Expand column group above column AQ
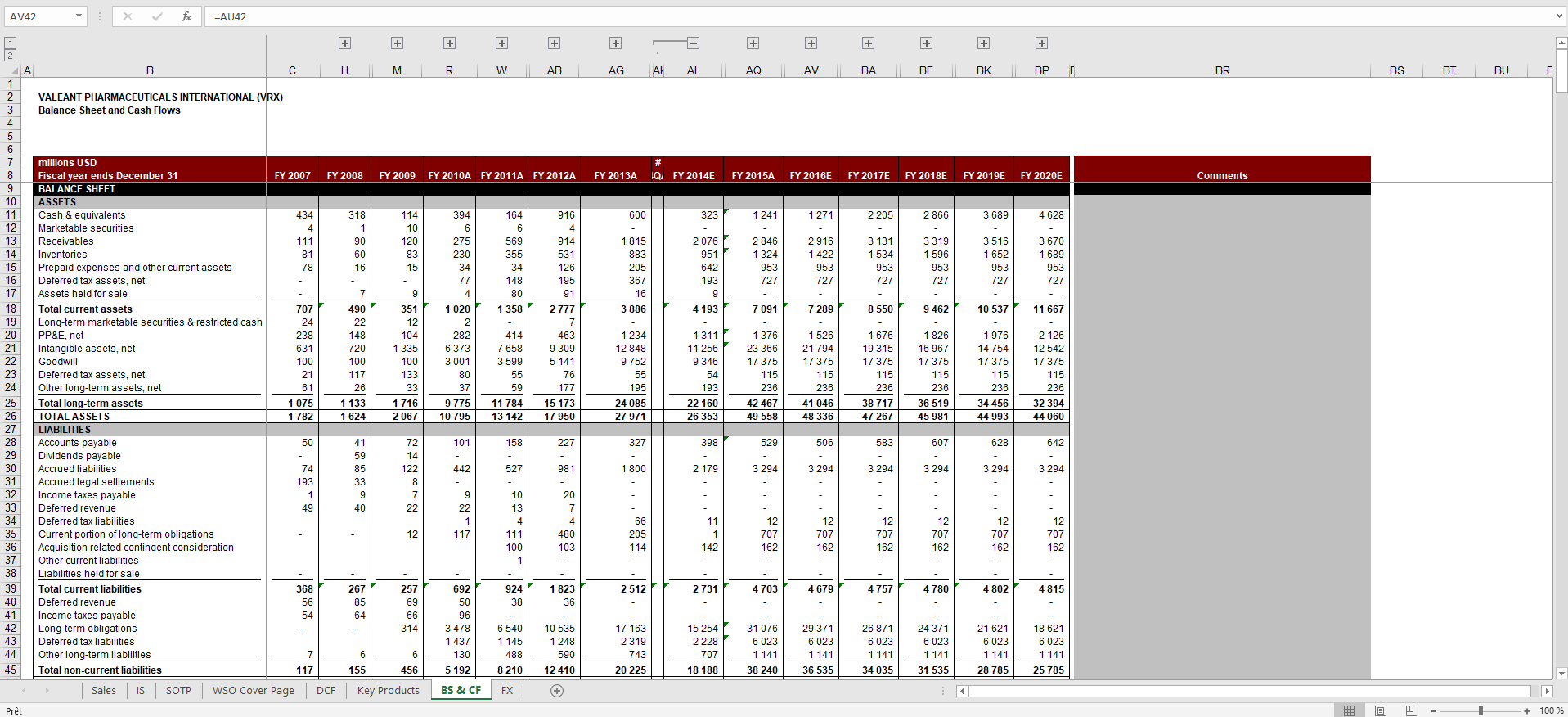 click(753, 43)
